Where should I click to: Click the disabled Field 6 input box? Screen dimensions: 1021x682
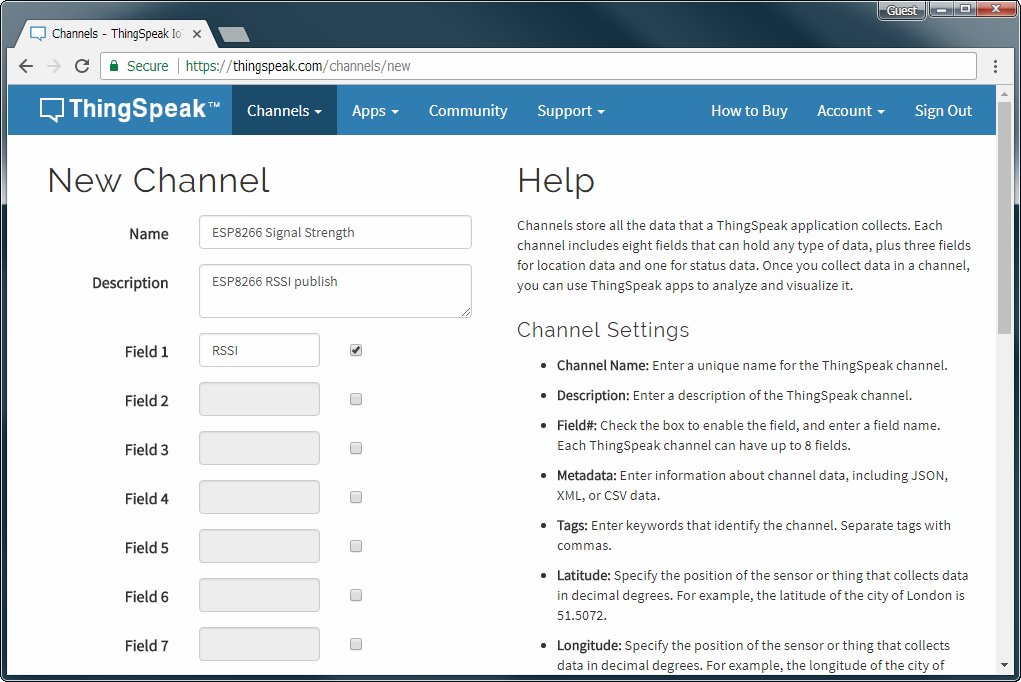(x=259, y=595)
